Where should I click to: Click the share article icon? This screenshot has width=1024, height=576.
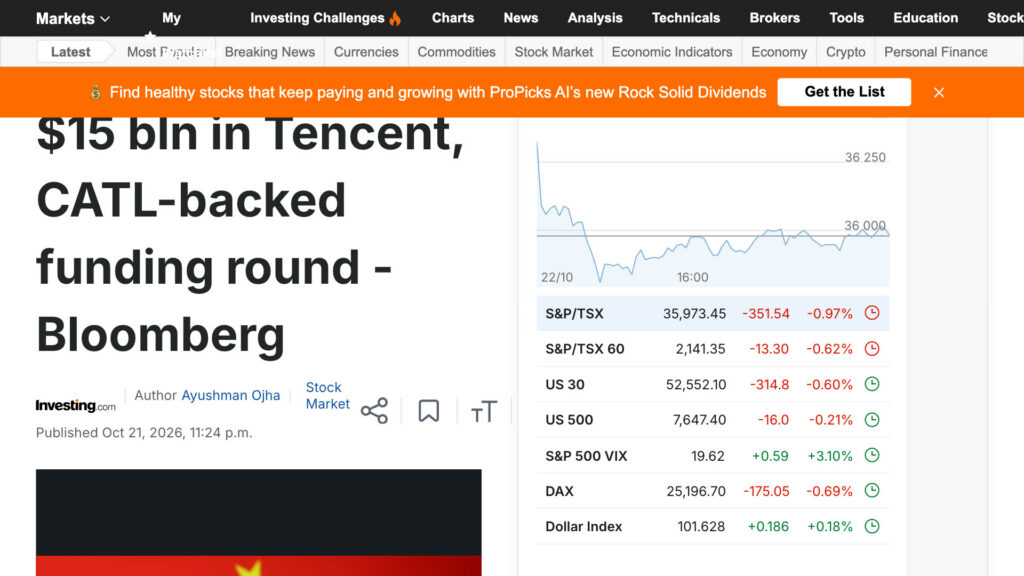click(x=374, y=411)
